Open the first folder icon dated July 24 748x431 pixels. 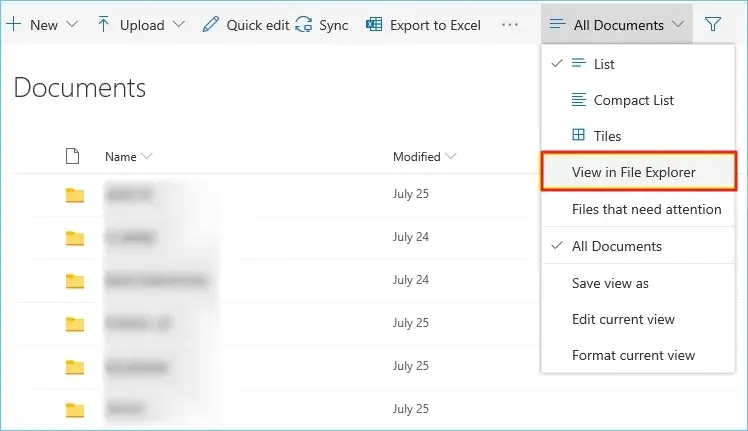coord(75,238)
